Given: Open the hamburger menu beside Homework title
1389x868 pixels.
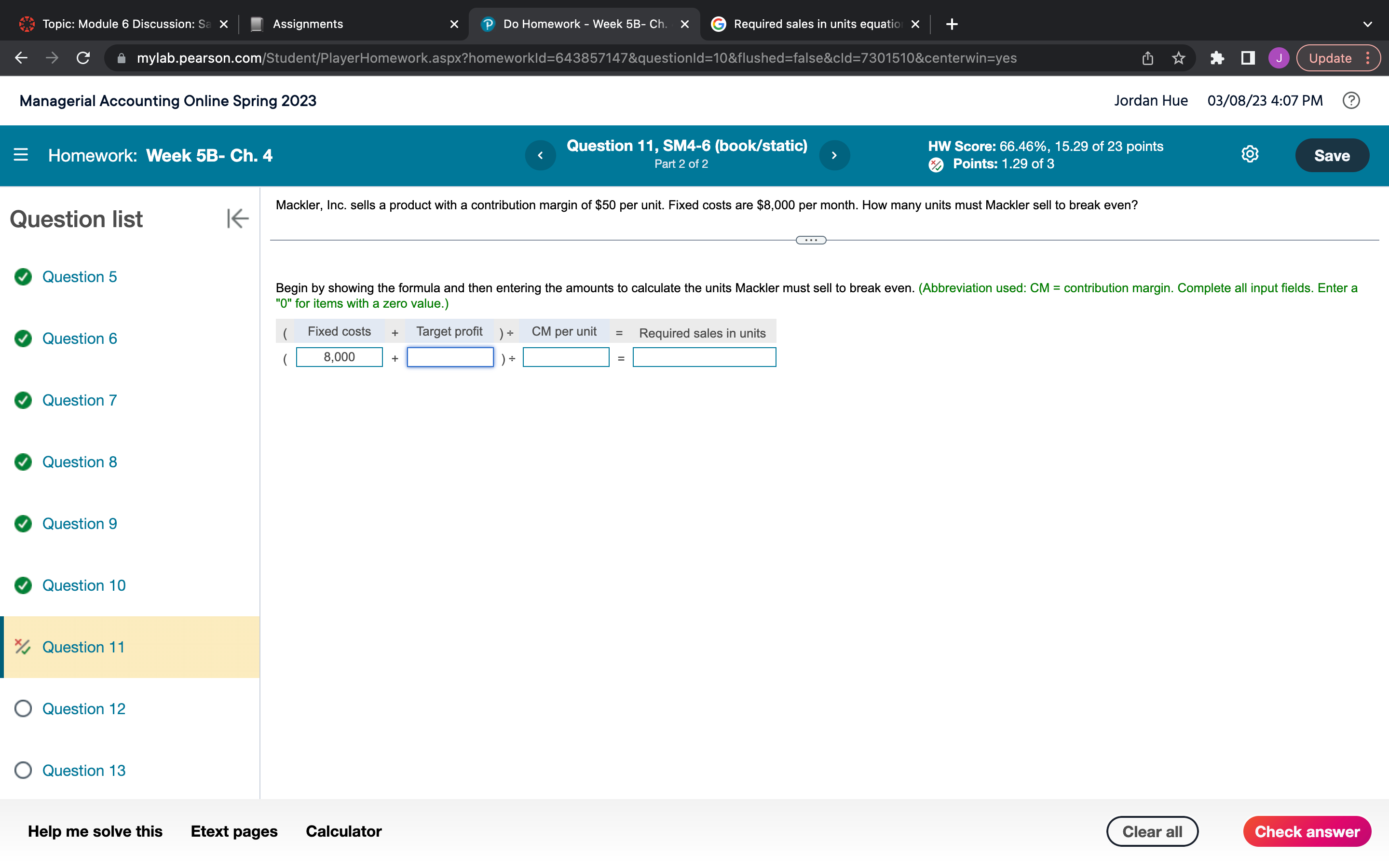Looking at the screenshot, I should [21, 155].
